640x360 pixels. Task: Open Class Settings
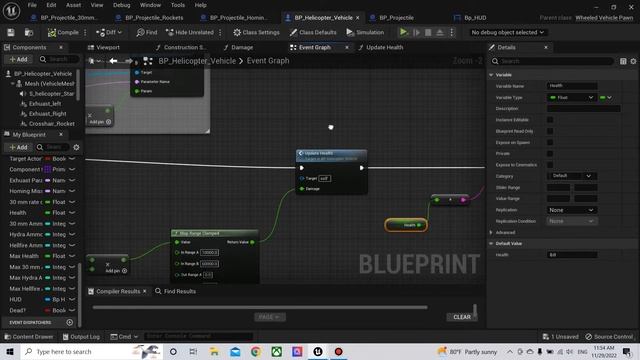[x=256, y=32]
